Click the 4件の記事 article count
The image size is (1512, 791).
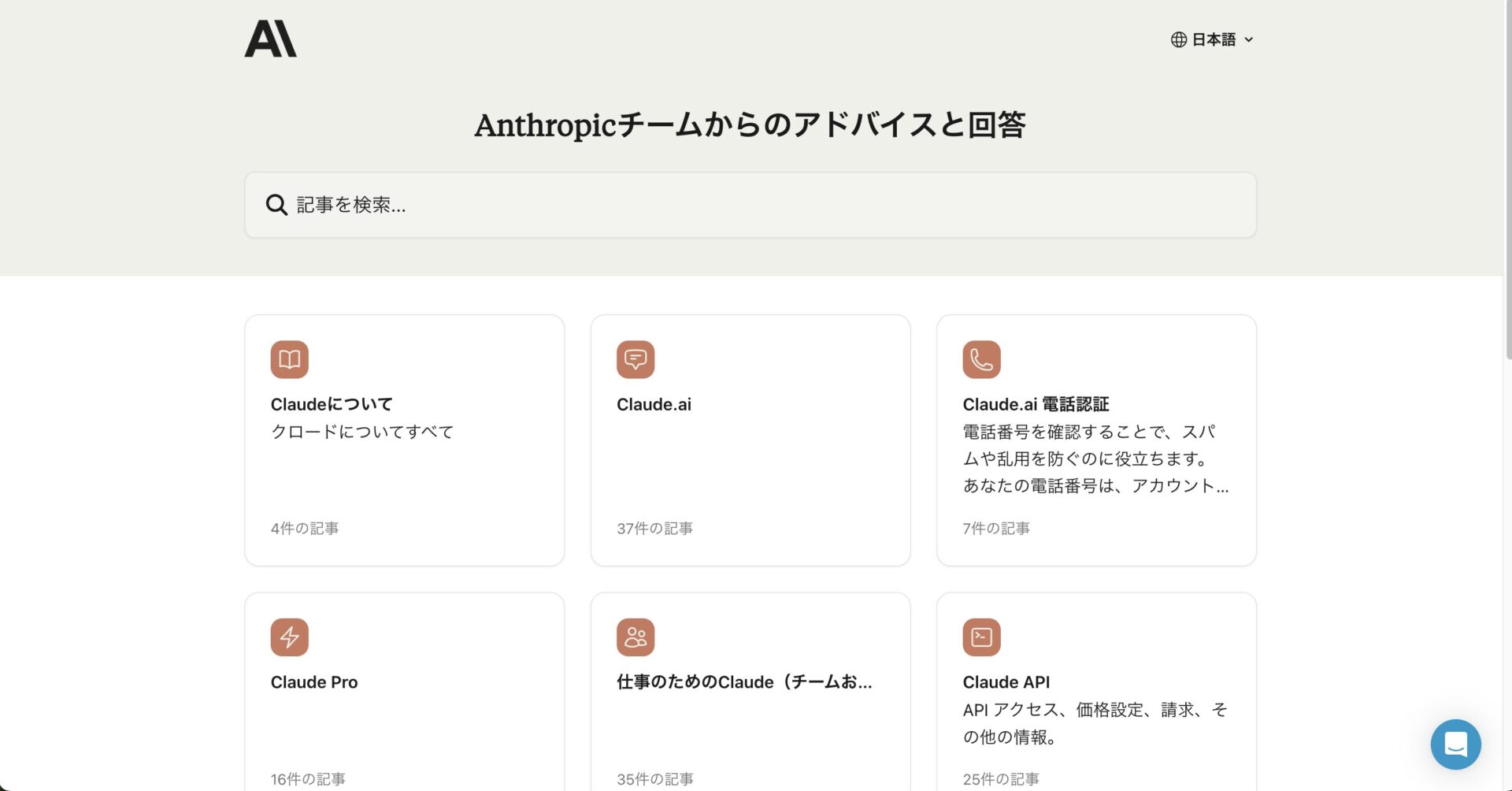[305, 529]
